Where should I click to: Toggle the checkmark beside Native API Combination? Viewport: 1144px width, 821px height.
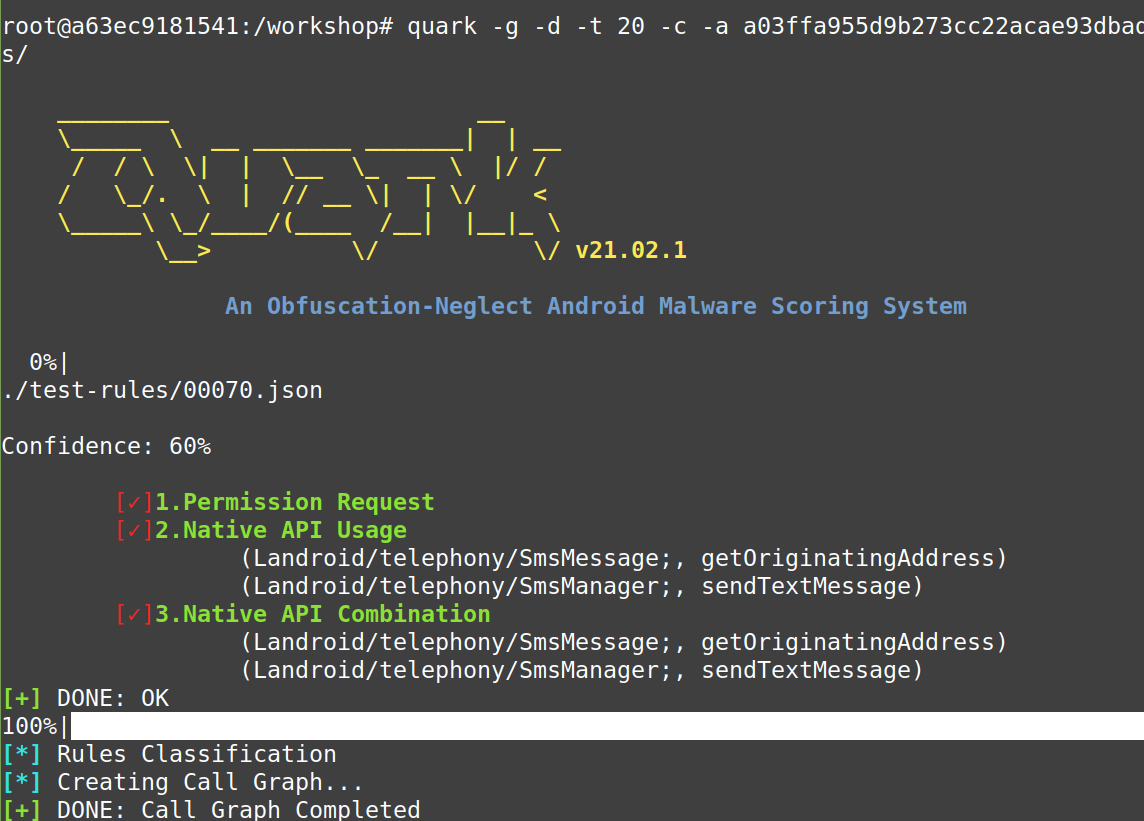(x=134, y=613)
